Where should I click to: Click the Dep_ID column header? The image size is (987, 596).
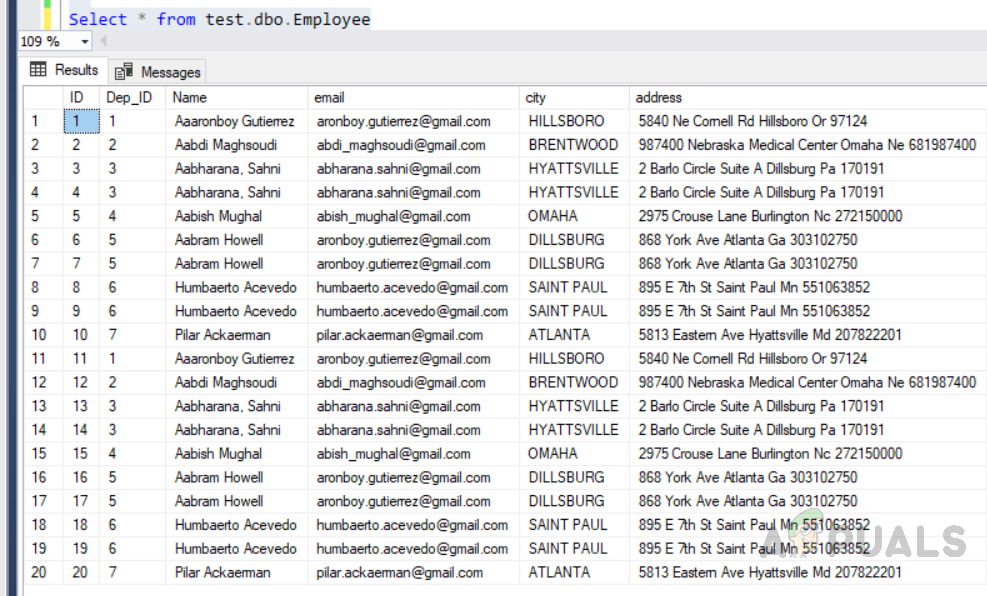click(x=132, y=98)
